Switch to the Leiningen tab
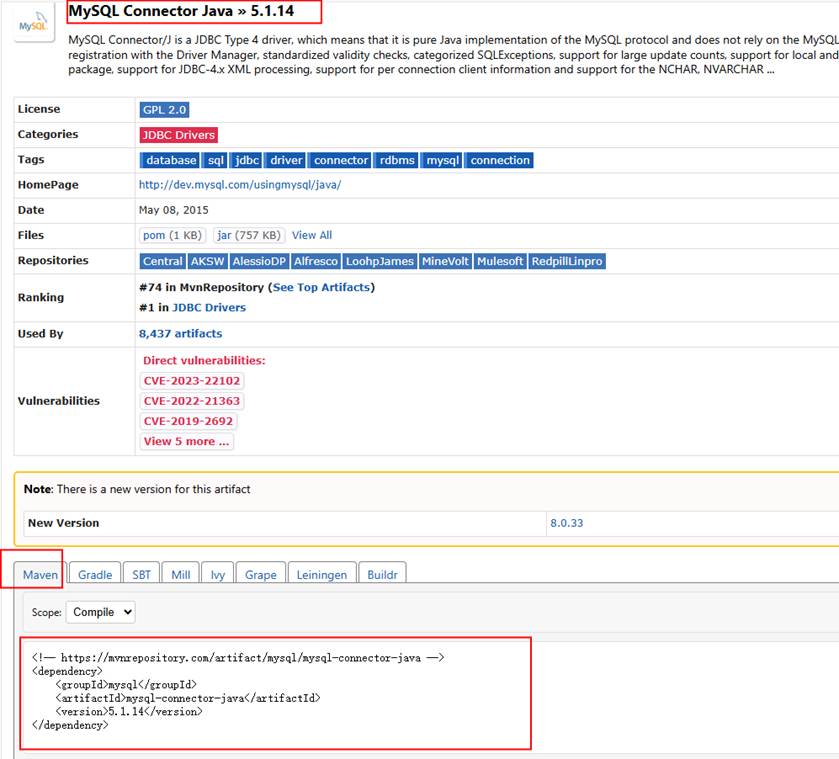Screen dimensions: 839x759 [322, 574]
